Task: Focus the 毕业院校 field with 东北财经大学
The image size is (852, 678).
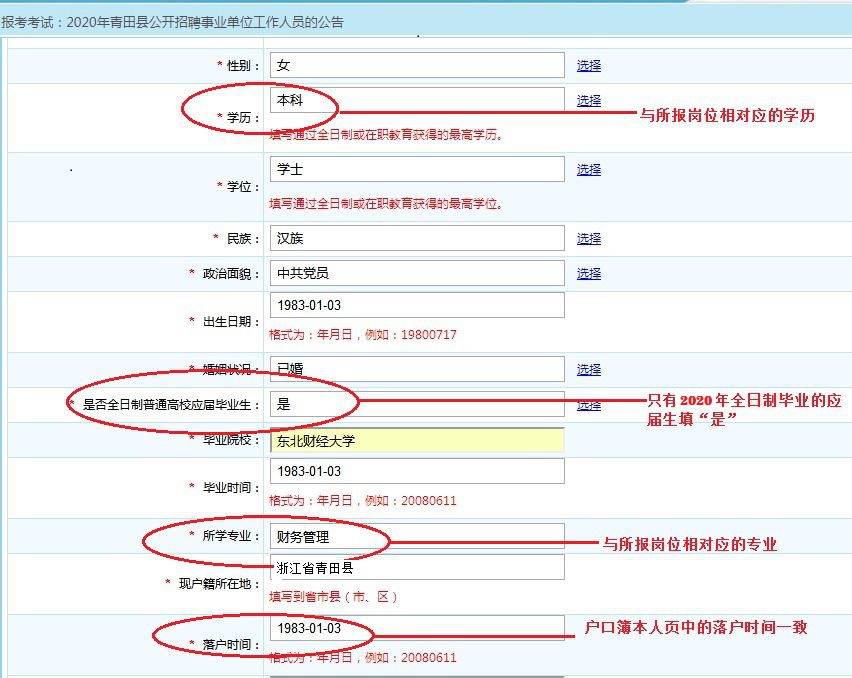Action: [x=416, y=440]
